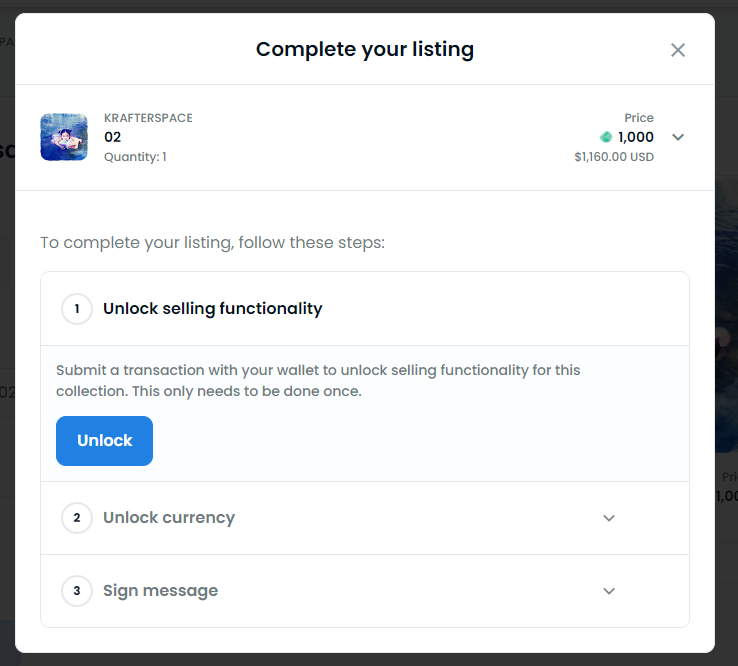The image size is (738, 666).
Task: Click the Quantity: 1 label
Action: tap(135, 156)
